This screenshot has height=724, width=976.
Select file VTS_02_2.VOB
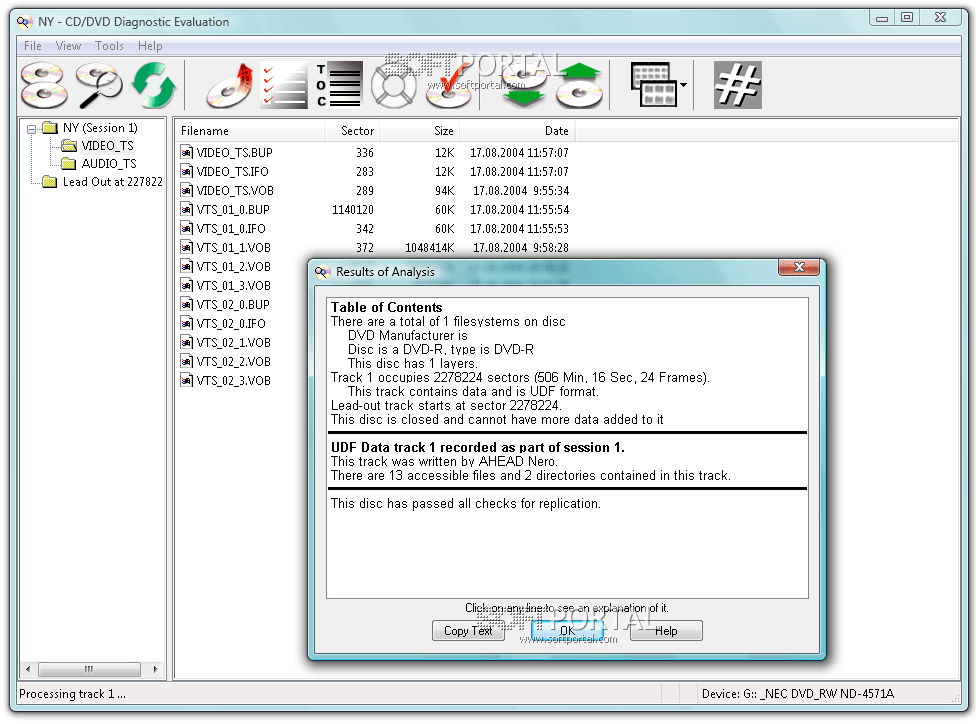coord(233,361)
